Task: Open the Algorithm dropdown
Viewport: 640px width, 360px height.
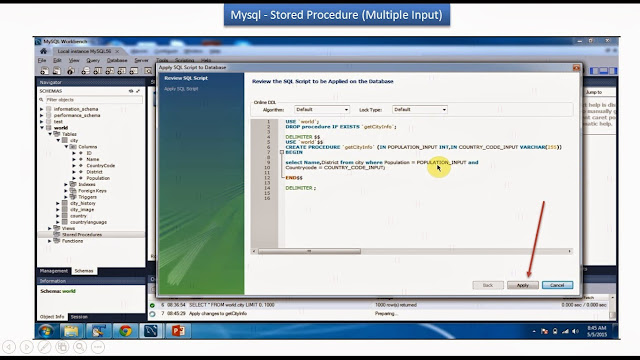Action: [x=322, y=109]
